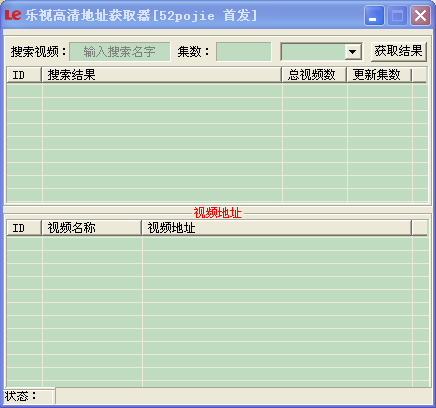The height and width of the screenshot is (408, 436).
Task: Click the ID column header in video address list
Action: click(24, 228)
